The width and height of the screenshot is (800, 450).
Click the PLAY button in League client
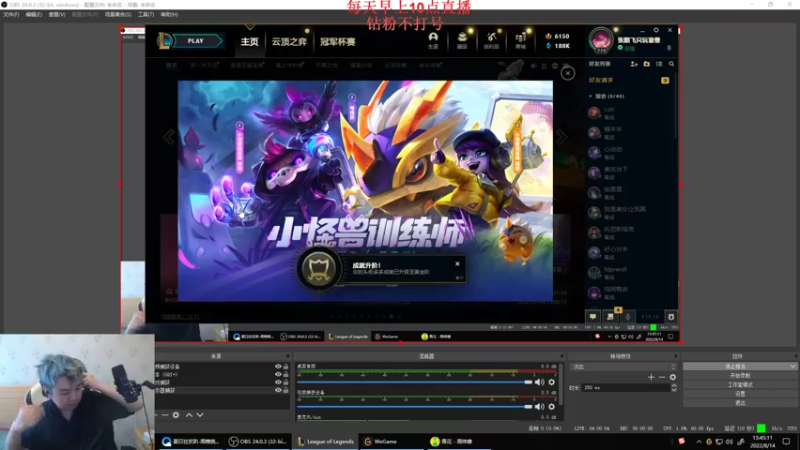[195, 41]
